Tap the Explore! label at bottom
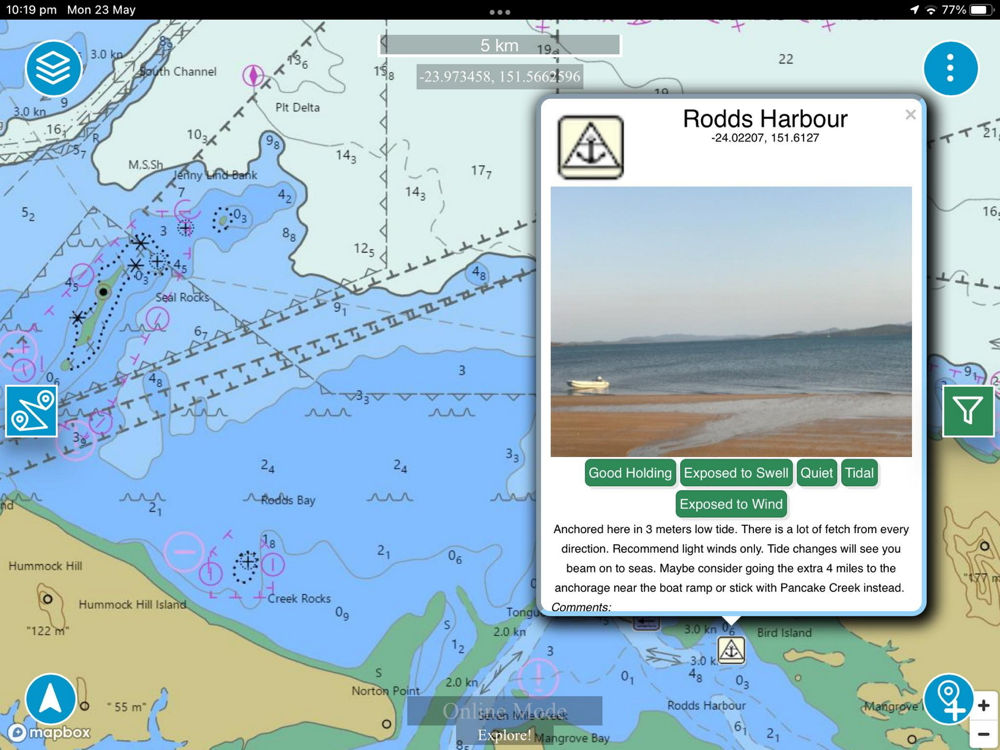The image size is (1000, 750). [504, 735]
